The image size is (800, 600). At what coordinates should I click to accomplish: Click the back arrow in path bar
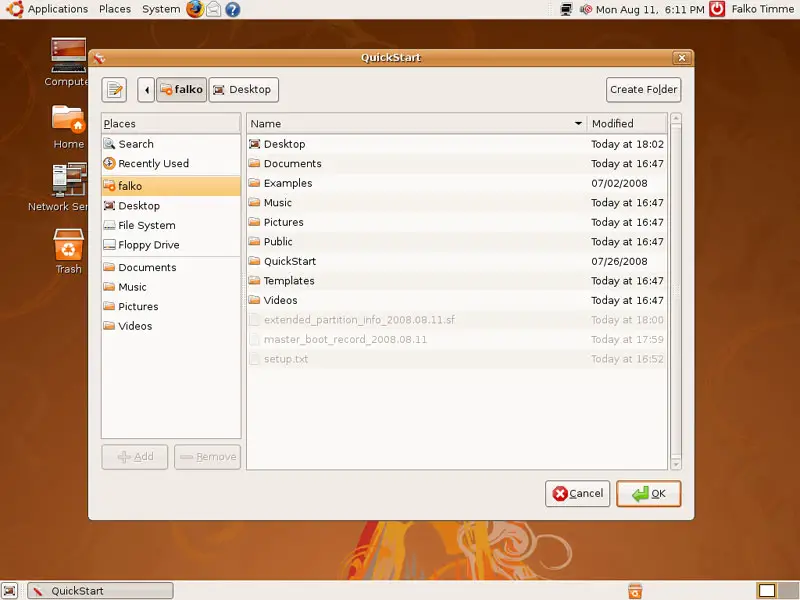pyautogui.click(x=146, y=90)
